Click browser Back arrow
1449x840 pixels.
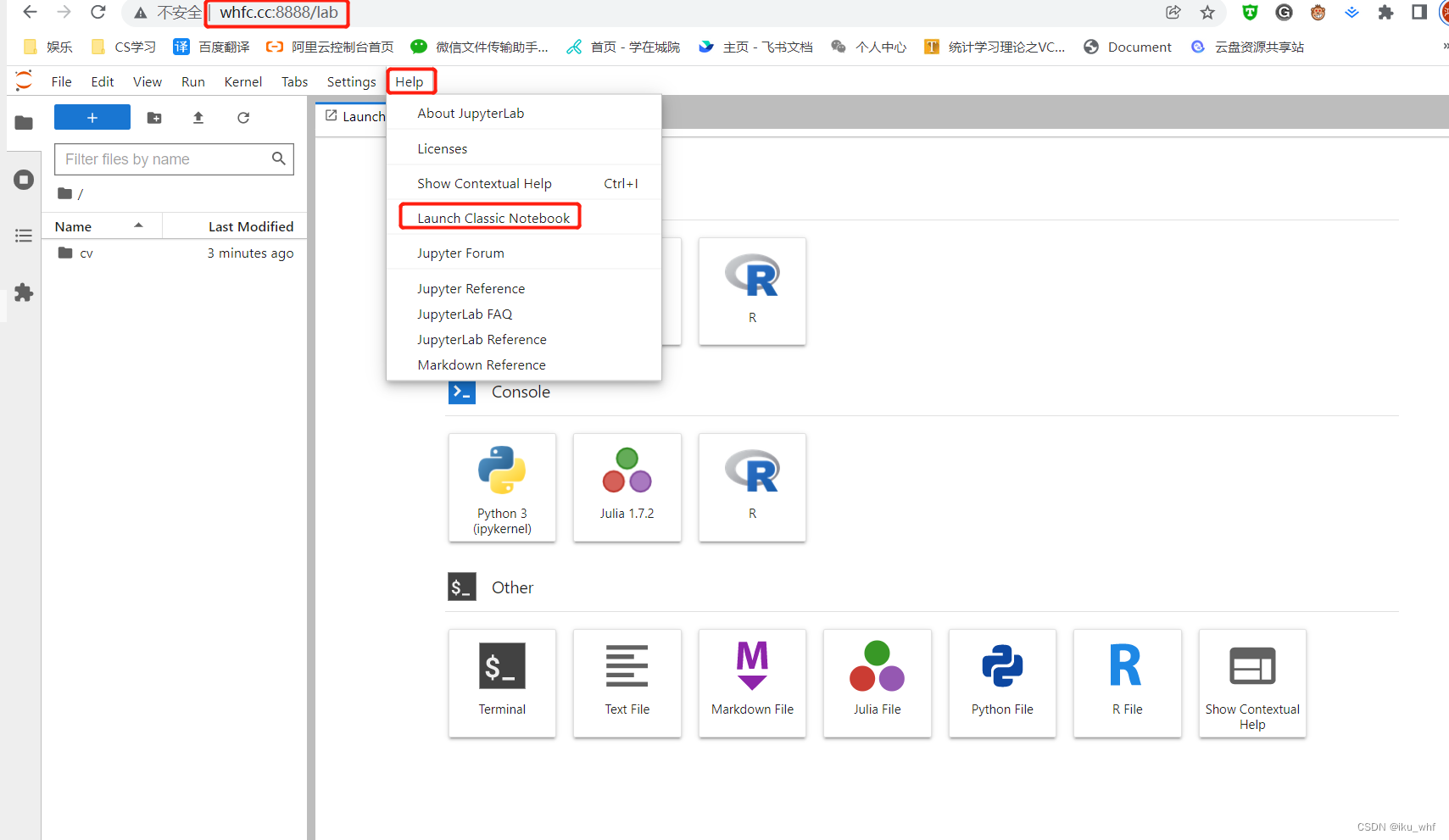[30, 12]
